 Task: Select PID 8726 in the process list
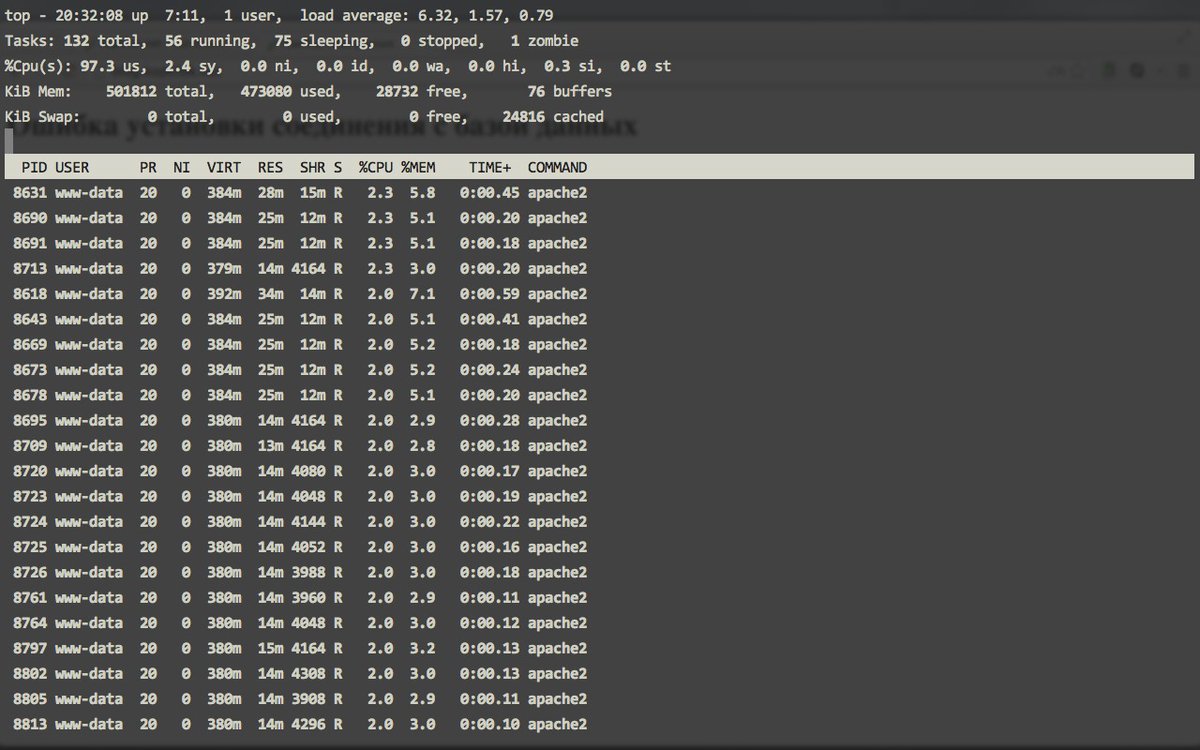coord(30,572)
